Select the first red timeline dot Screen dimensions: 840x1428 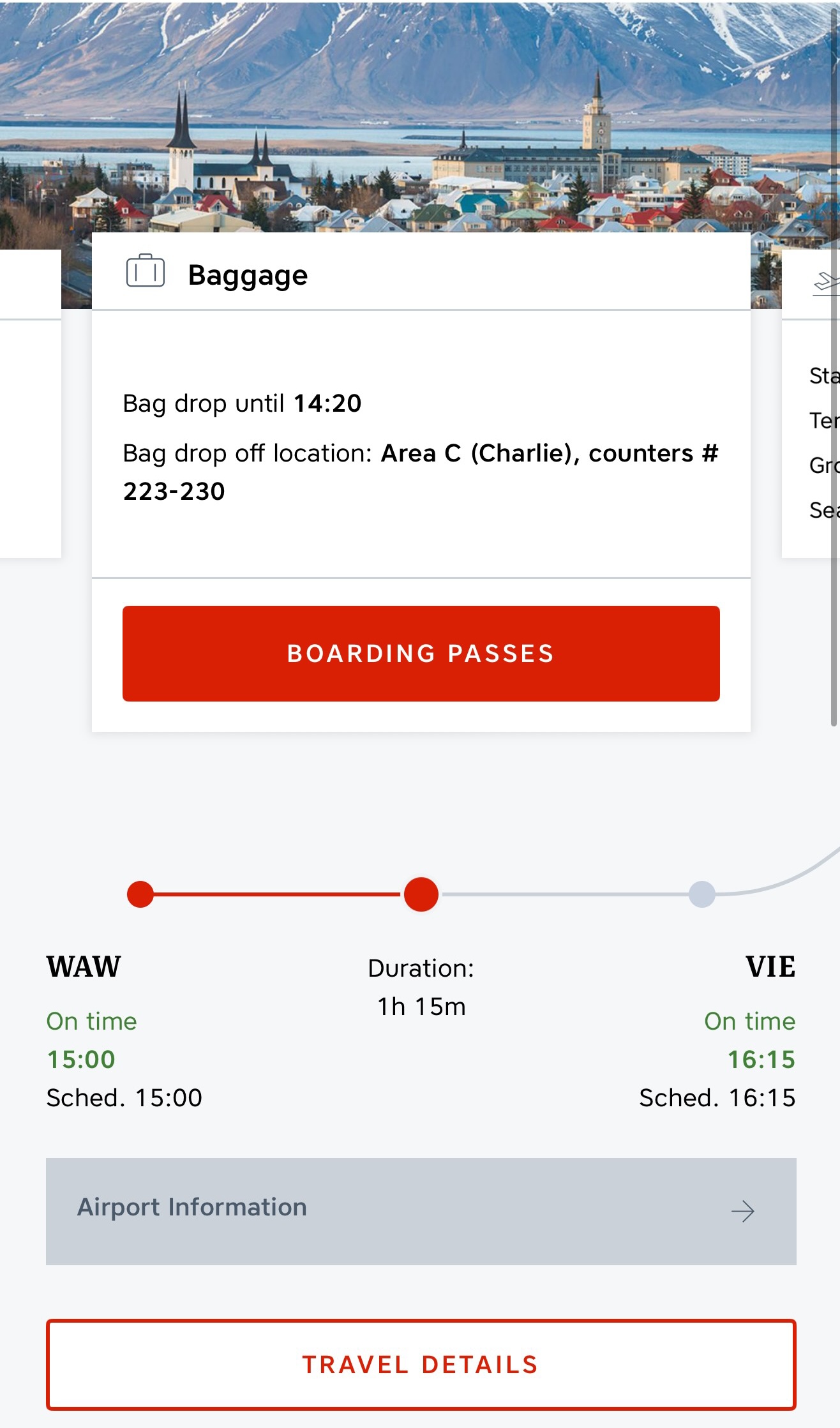point(140,894)
